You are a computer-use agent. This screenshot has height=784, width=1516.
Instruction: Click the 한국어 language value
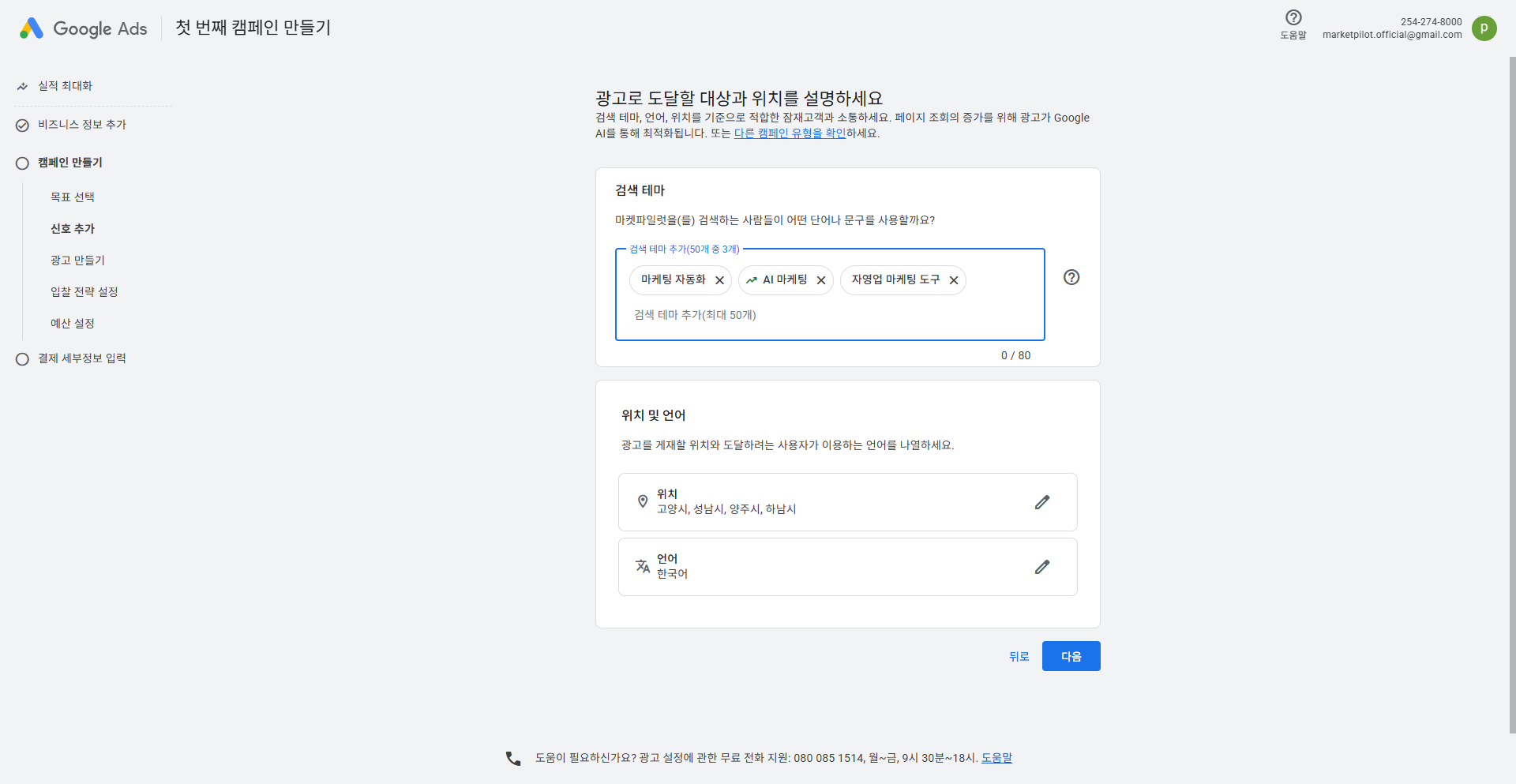tap(672, 574)
